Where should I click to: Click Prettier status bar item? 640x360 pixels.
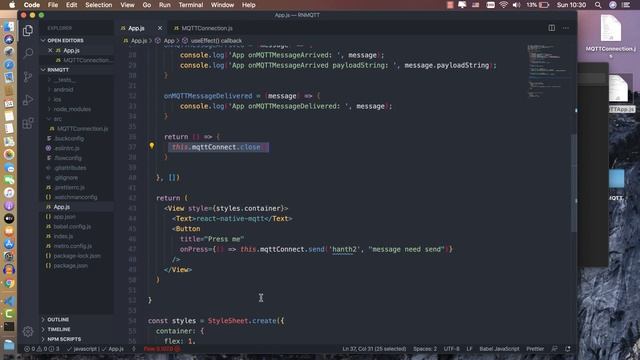point(535,349)
